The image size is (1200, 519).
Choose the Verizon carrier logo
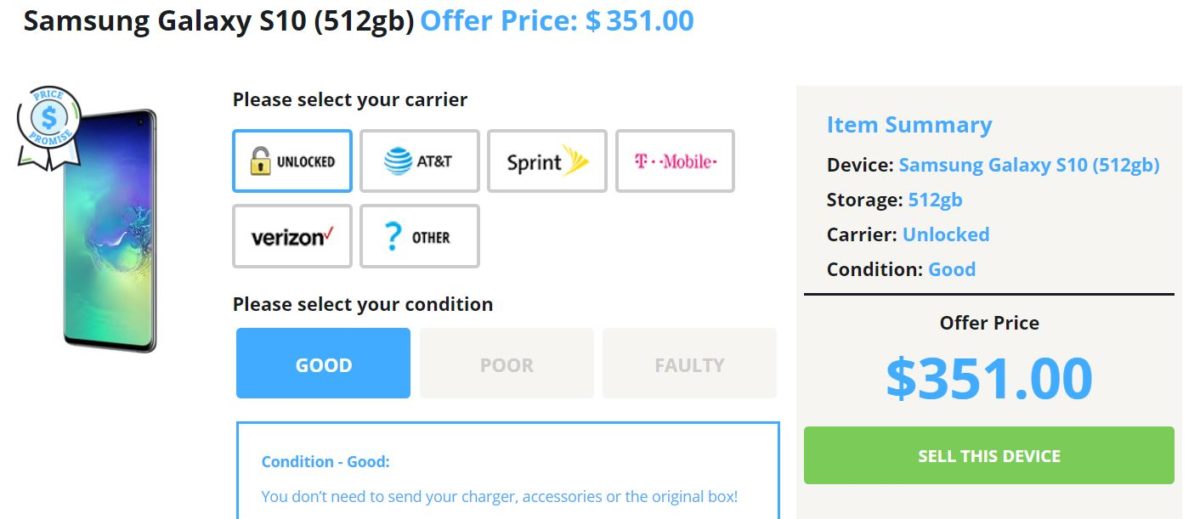coord(292,237)
